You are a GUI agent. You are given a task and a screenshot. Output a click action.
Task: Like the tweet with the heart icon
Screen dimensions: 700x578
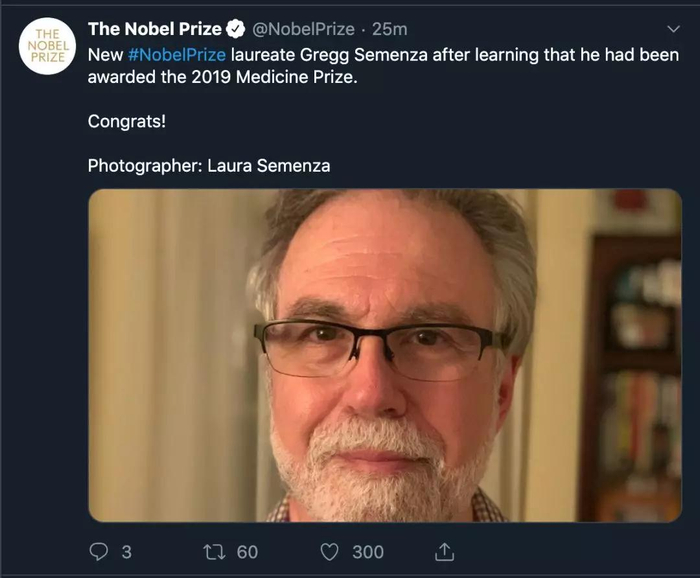330,551
